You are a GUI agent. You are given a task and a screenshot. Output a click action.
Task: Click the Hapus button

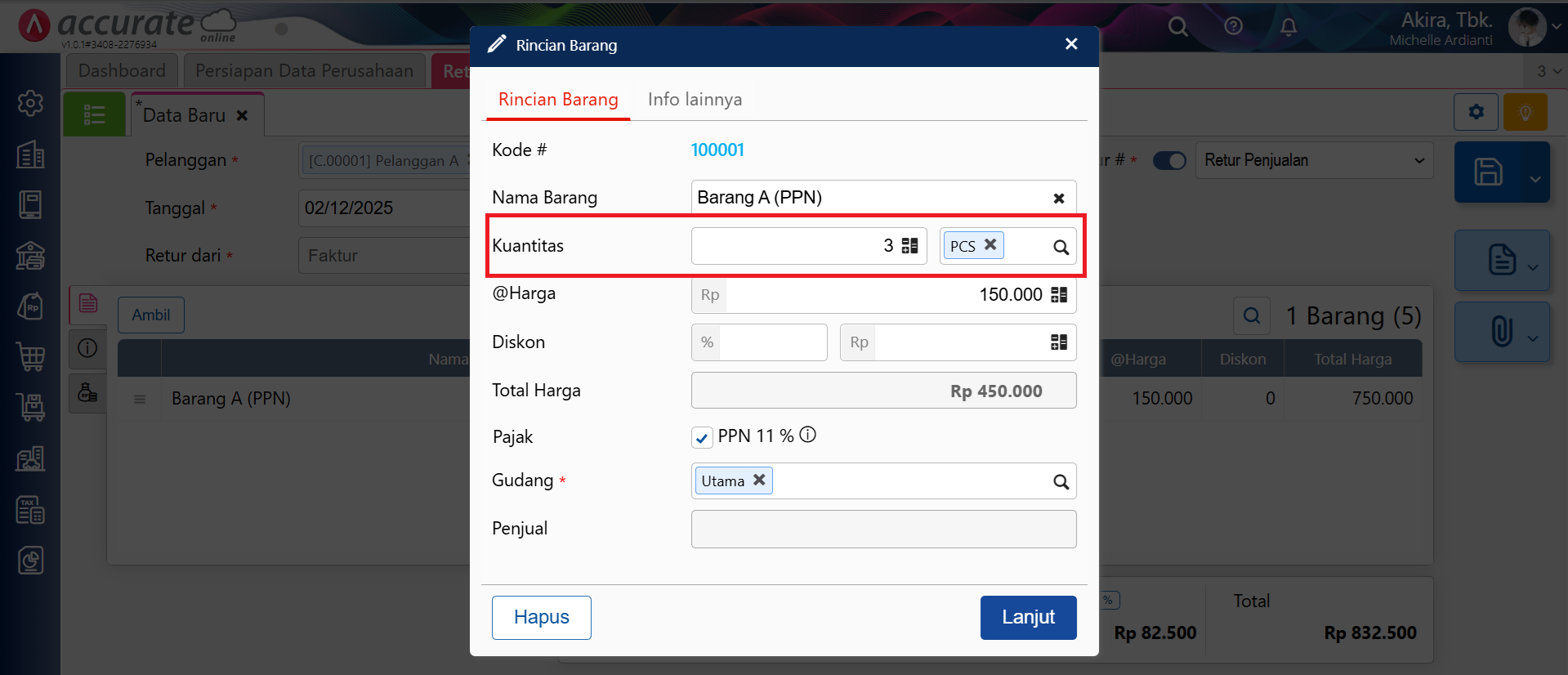pos(541,617)
